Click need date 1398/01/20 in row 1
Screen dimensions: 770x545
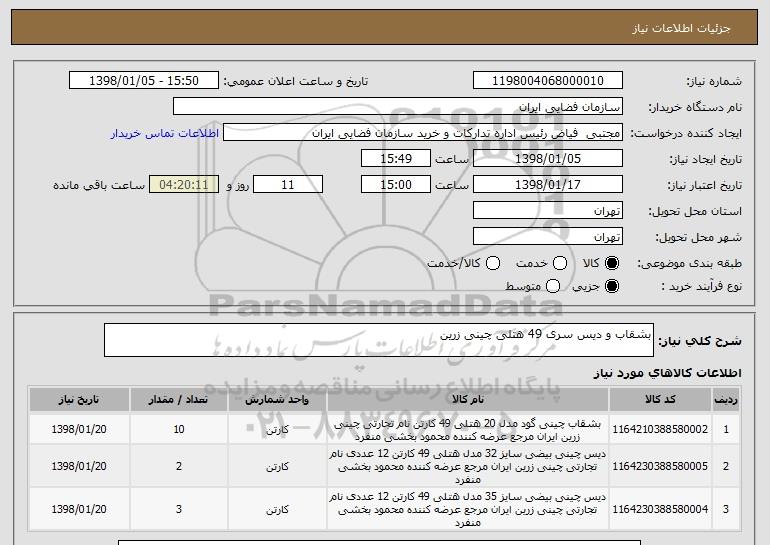click(x=79, y=429)
